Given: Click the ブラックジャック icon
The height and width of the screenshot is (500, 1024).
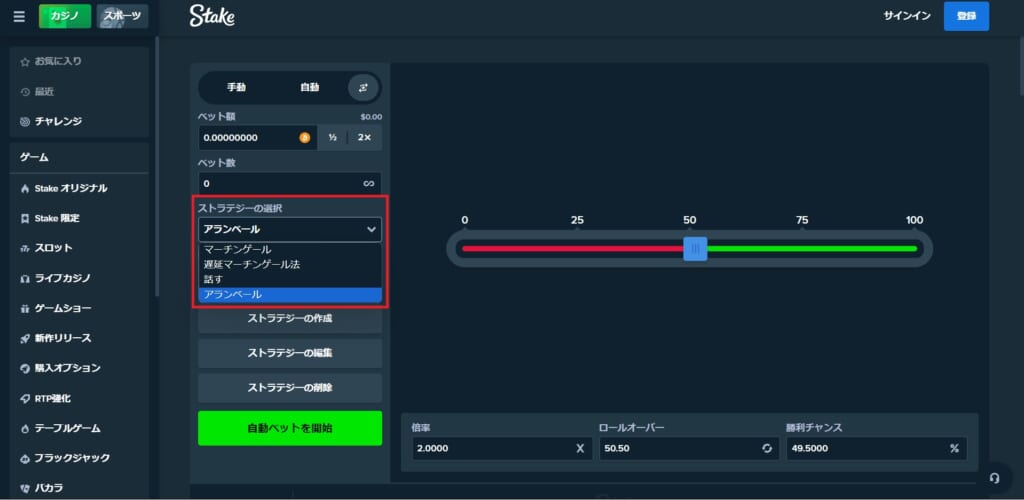Looking at the screenshot, I should 25,458.
